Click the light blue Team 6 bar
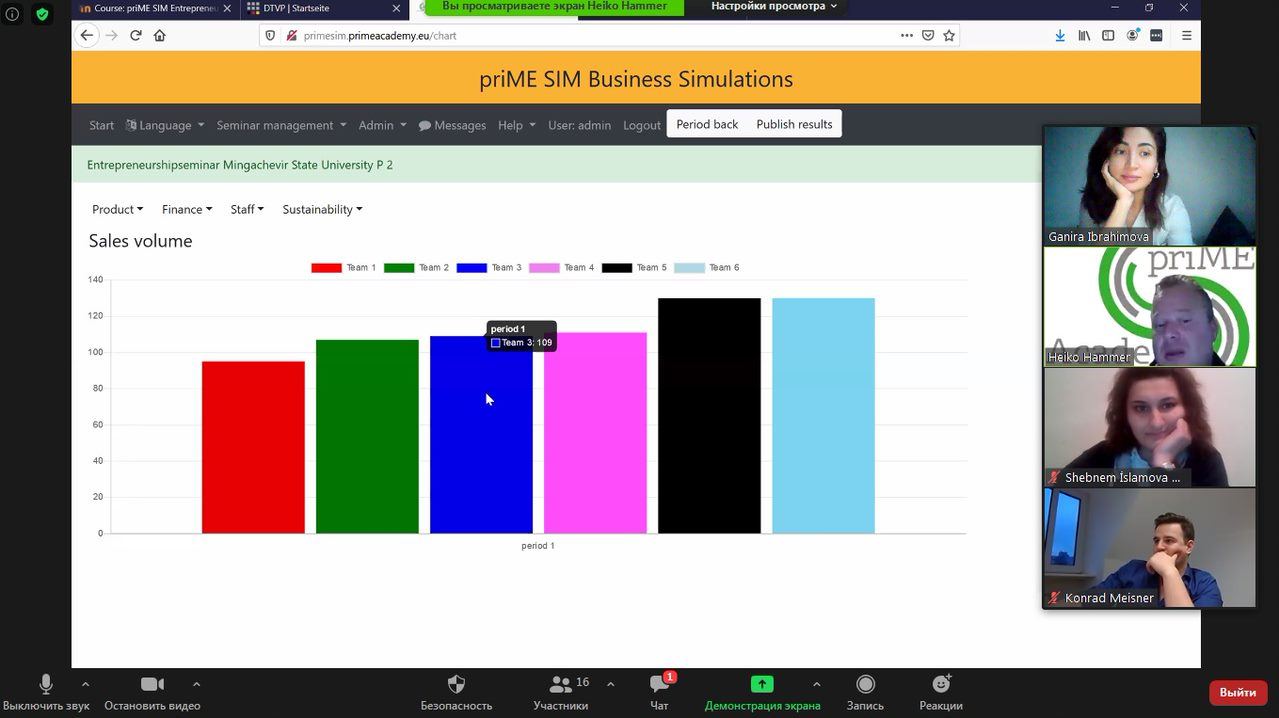The height and width of the screenshot is (718, 1279). click(823, 416)
